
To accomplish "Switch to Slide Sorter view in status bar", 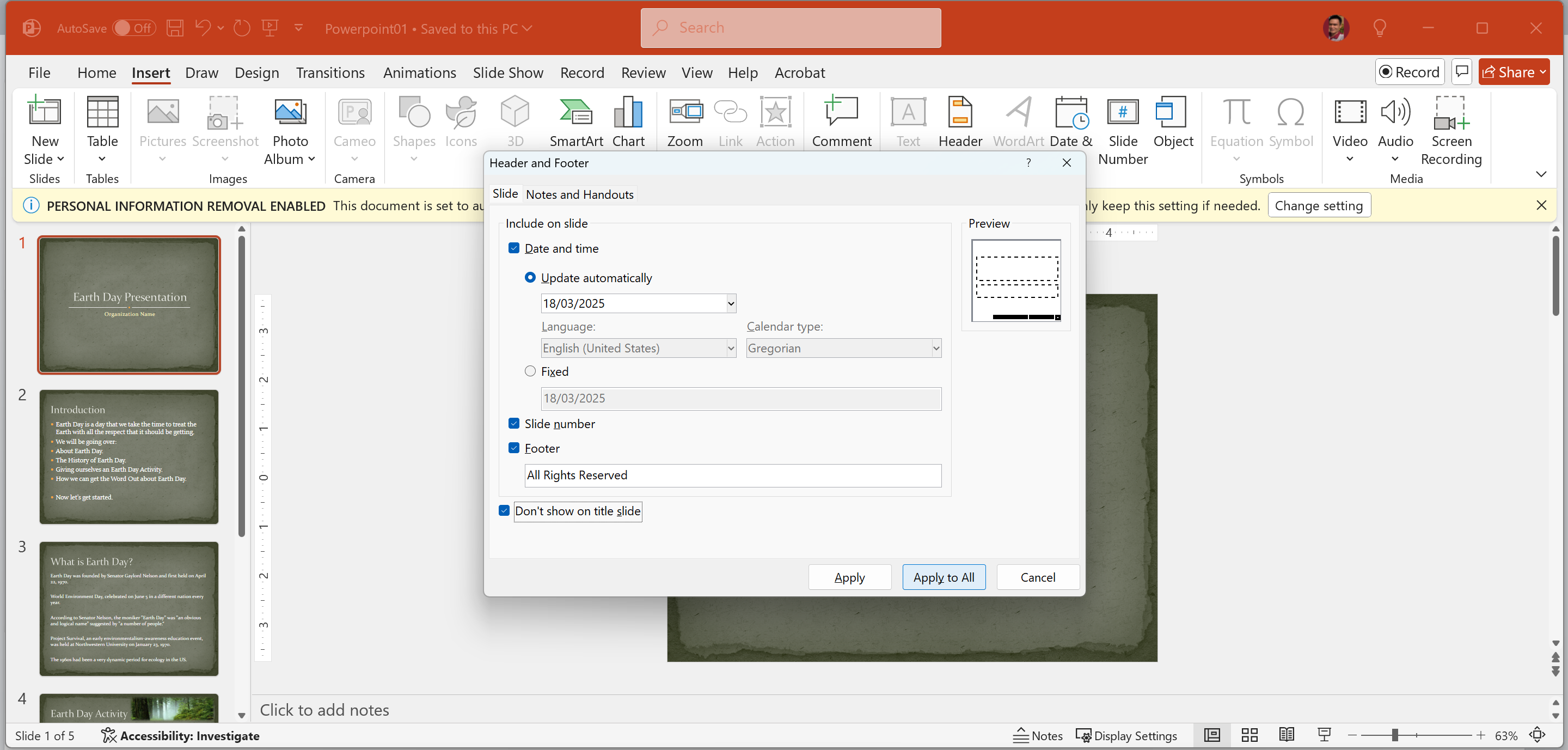I will [1249, 735].
